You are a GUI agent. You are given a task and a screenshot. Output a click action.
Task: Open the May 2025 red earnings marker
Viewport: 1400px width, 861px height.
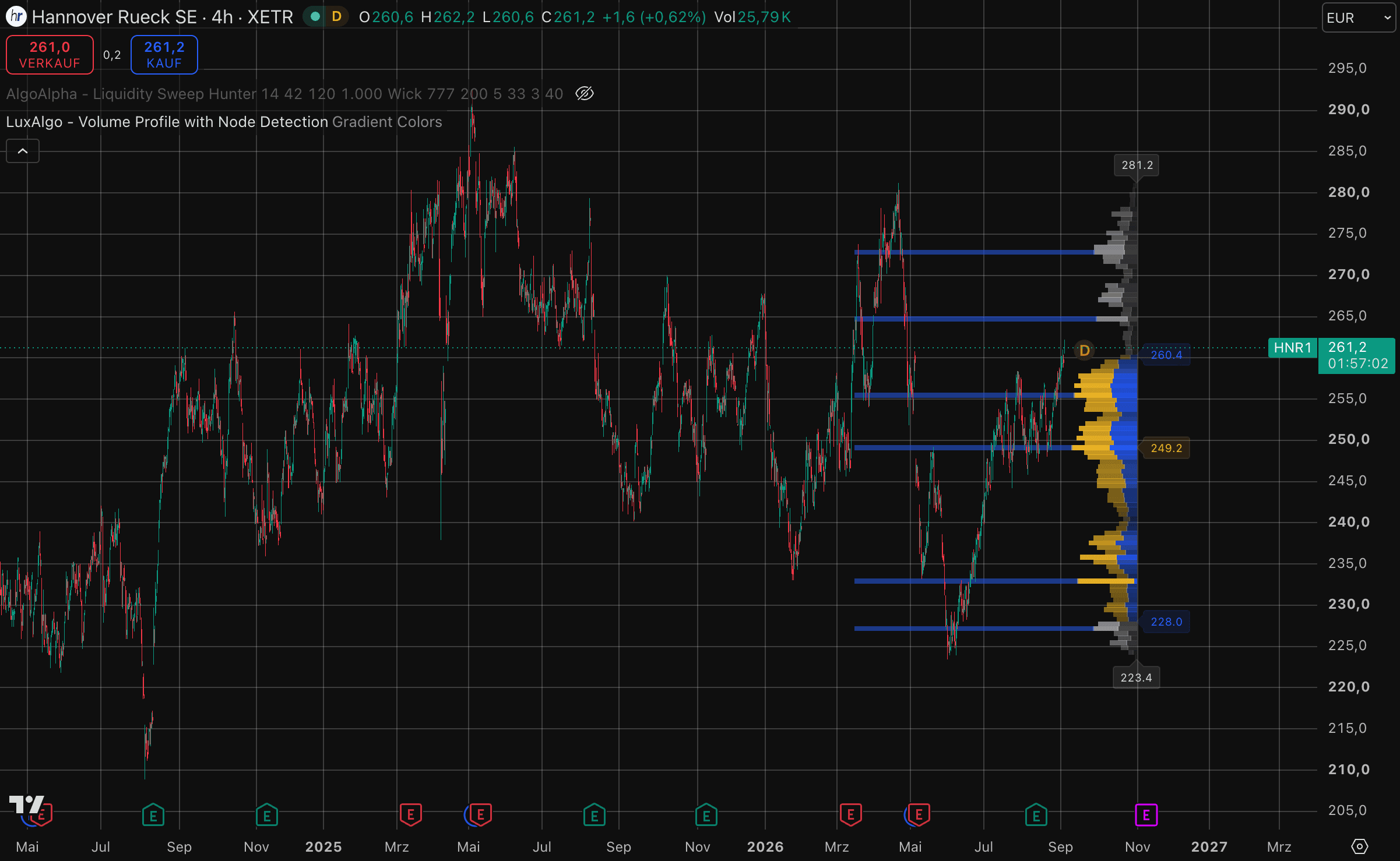[x=480, y=815]
